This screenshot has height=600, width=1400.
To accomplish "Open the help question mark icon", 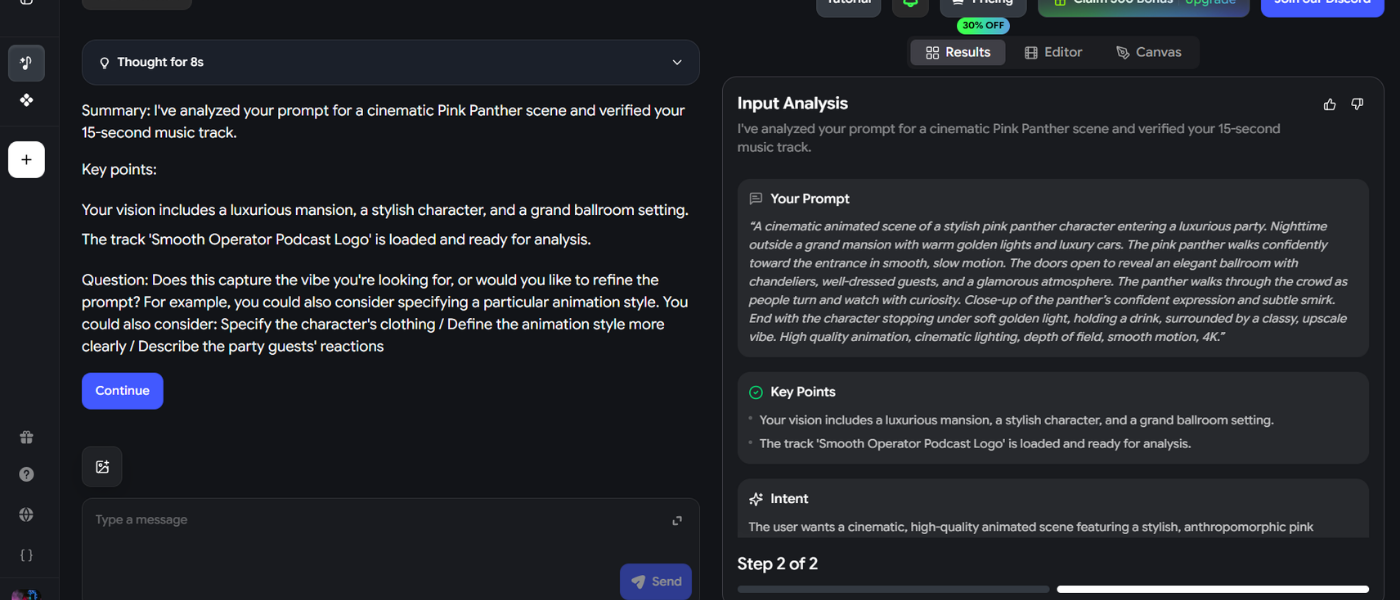I will pyautogui.click(x=26, y=475).
